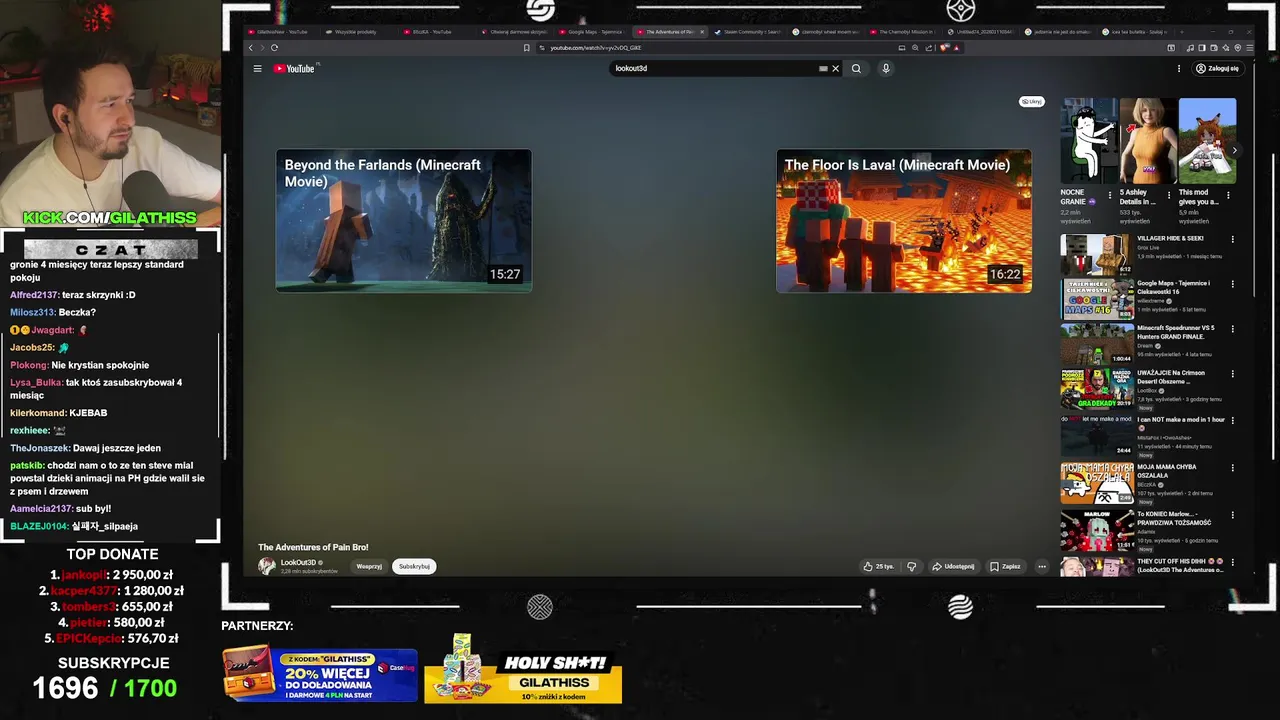The image size is (1280, 720).
Task: Open I can NOT make a mod video
Action: click(x=1097, y=435)
